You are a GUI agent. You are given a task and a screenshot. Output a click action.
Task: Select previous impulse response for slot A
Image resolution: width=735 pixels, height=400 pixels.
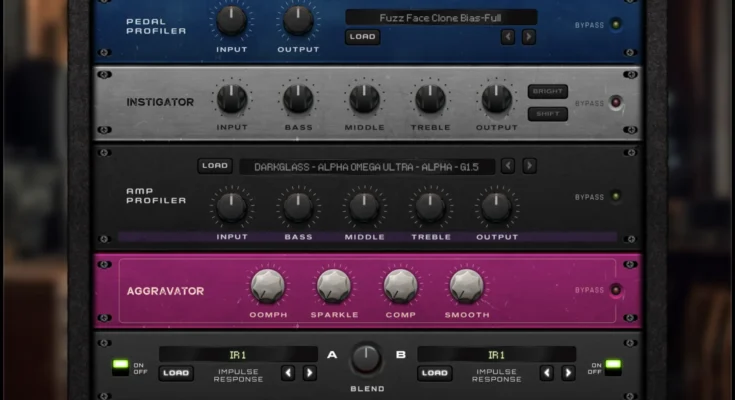pos(288,373)
